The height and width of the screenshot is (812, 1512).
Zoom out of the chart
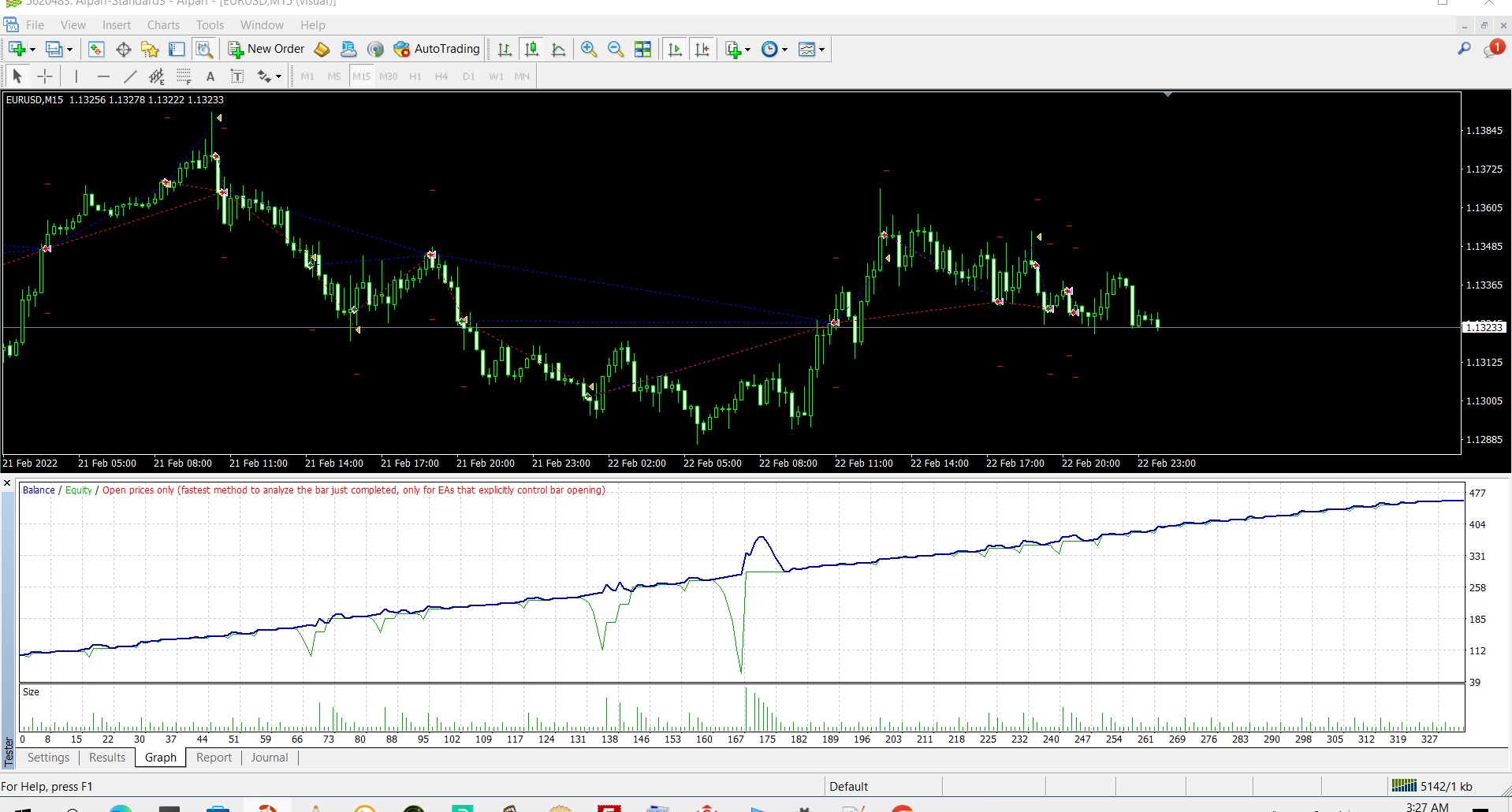[x=616, y=50]
